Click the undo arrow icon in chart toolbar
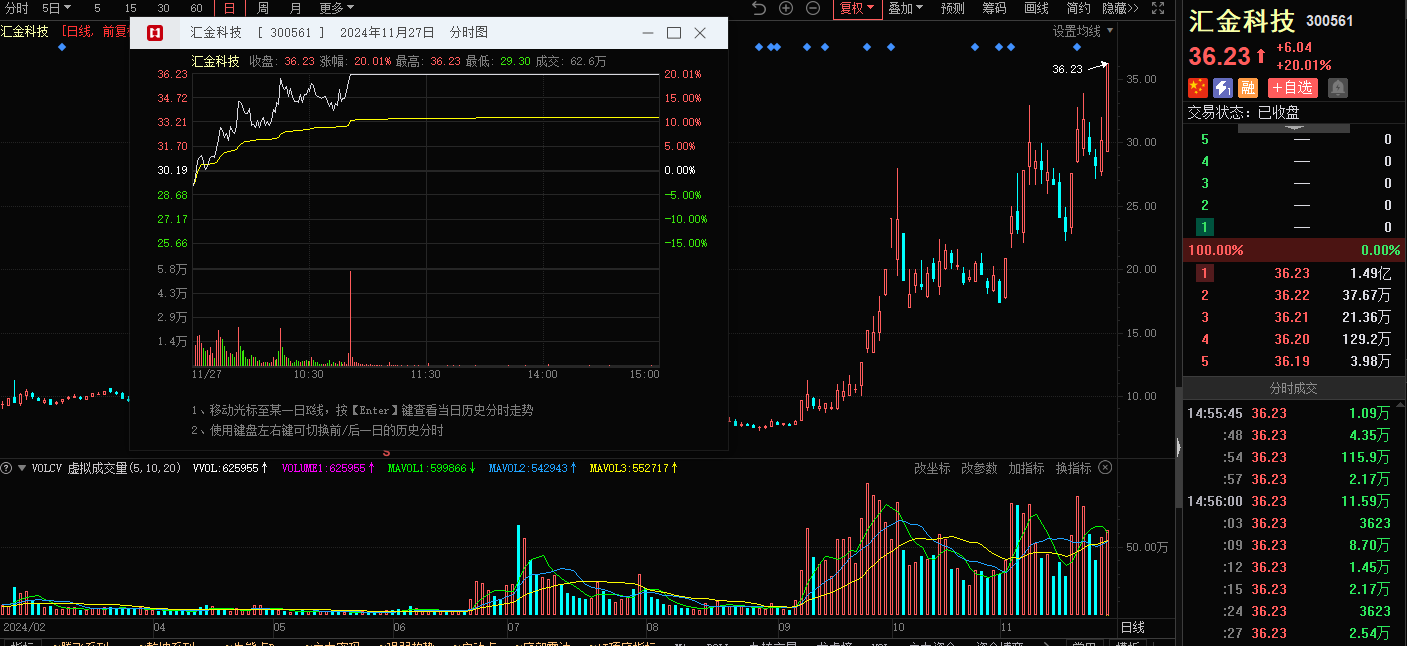This screenshot has width=1407, height=646. click(758, 9)
